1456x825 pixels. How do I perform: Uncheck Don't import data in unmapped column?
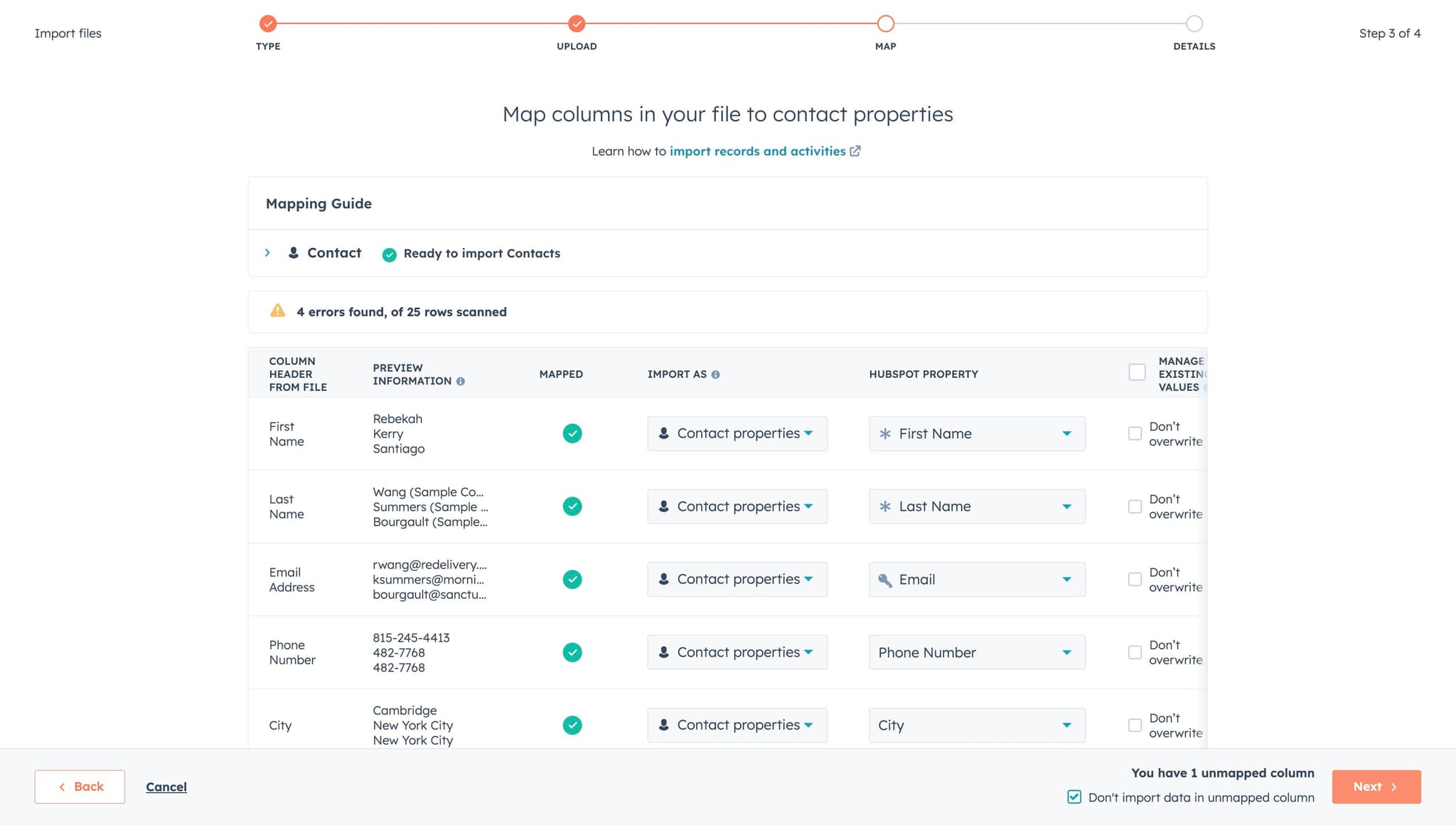[x=1074, y=797]
